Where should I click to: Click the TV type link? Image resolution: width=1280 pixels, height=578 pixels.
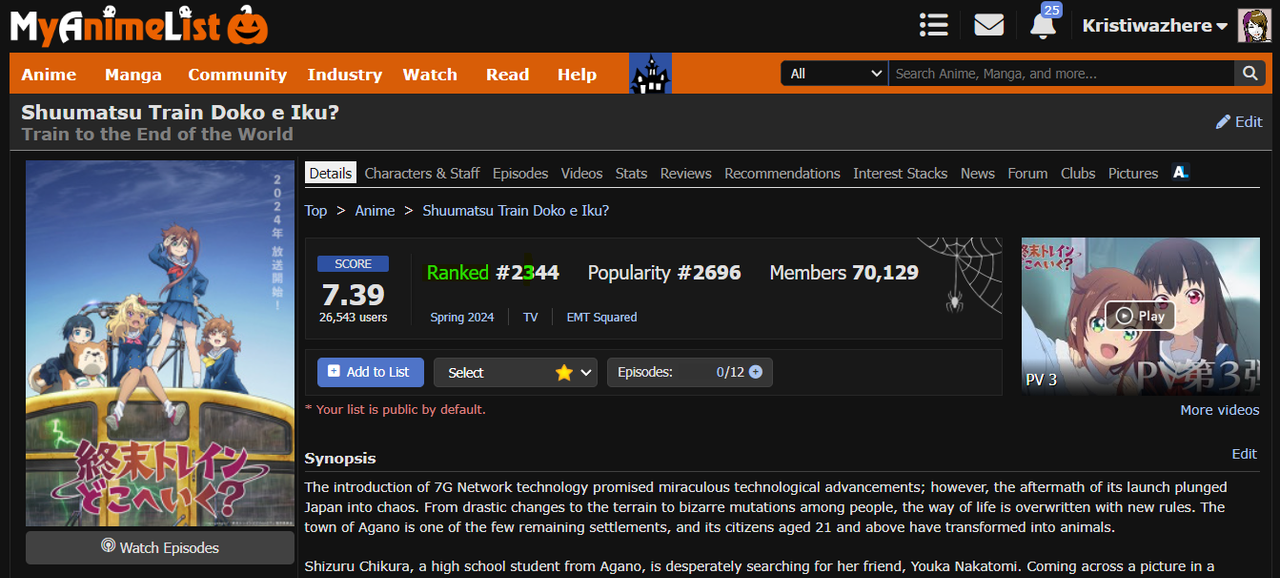pos(530,317)
